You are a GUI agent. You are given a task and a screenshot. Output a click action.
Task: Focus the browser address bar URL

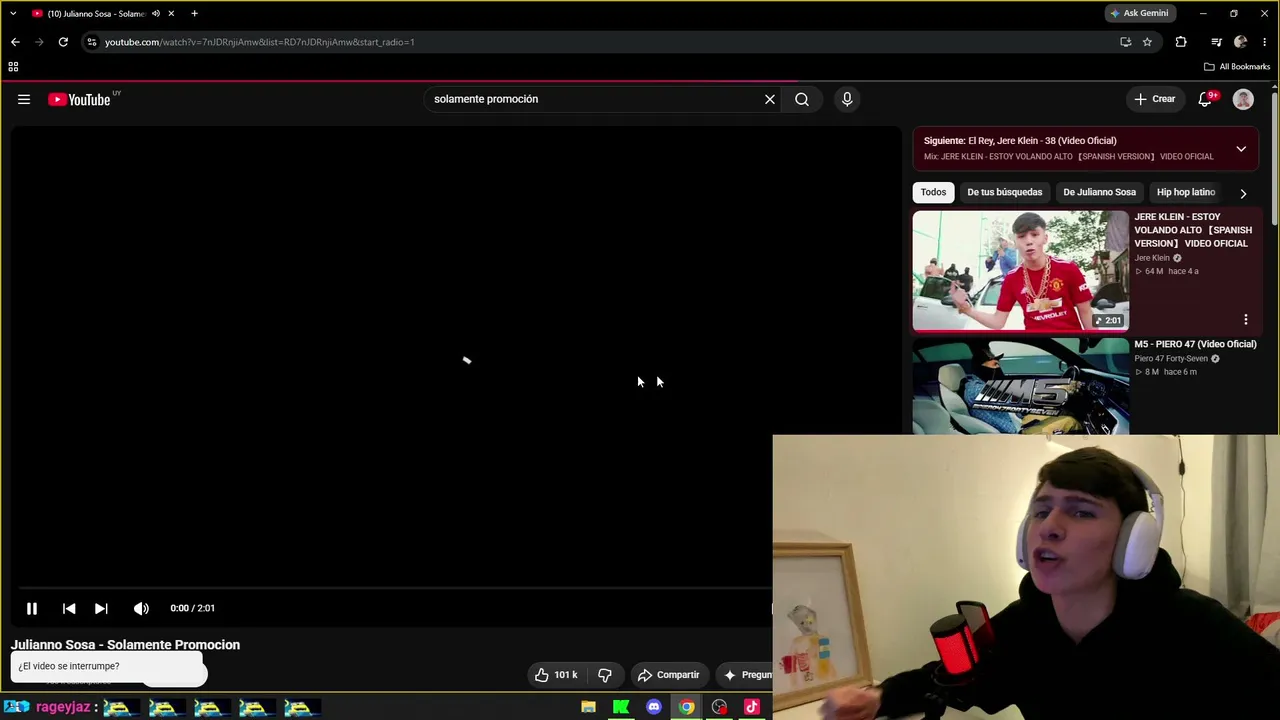tap(260, 42)
